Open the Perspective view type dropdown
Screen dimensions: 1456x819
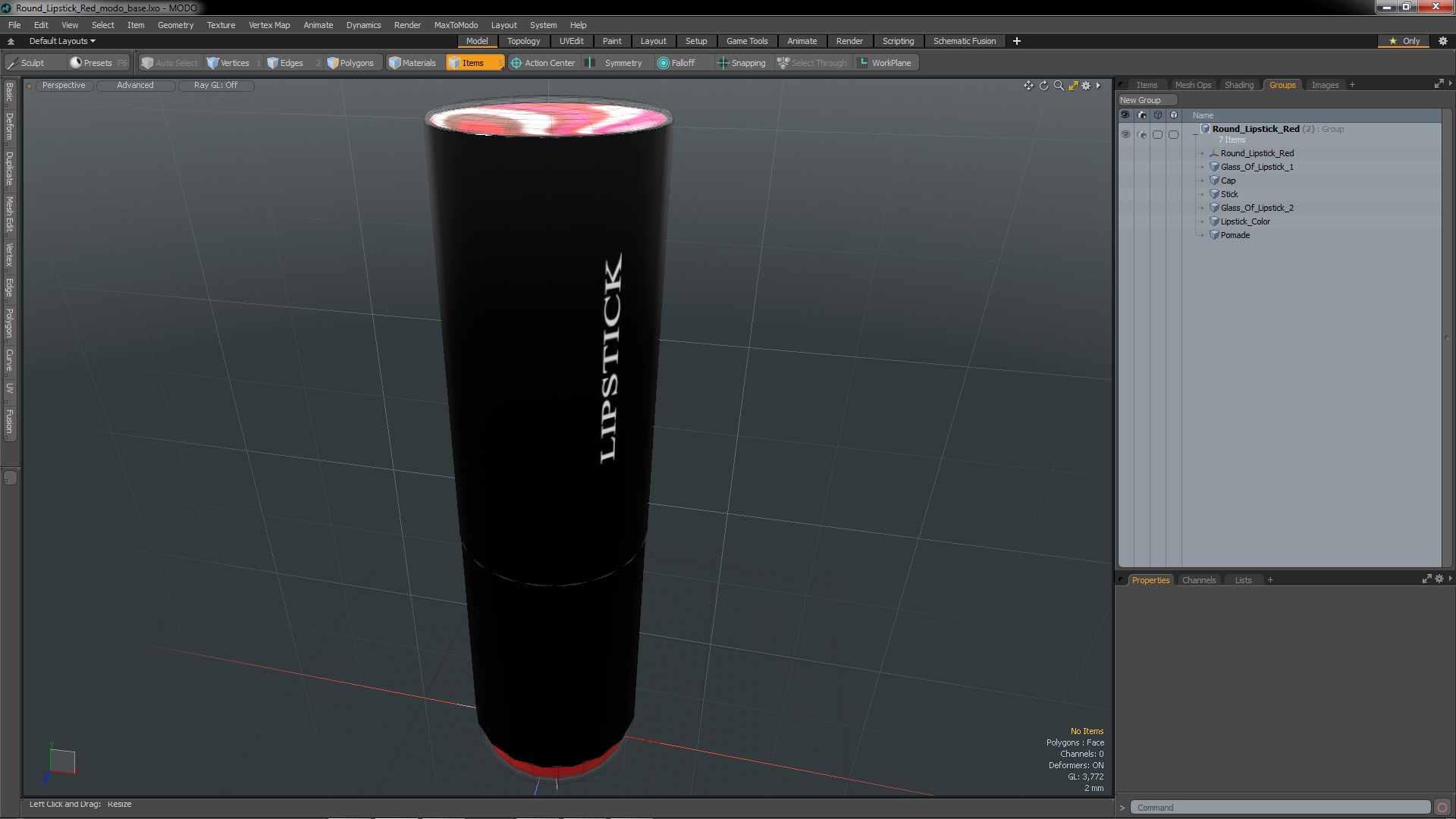pyautogui.click(x=64, y=85)
